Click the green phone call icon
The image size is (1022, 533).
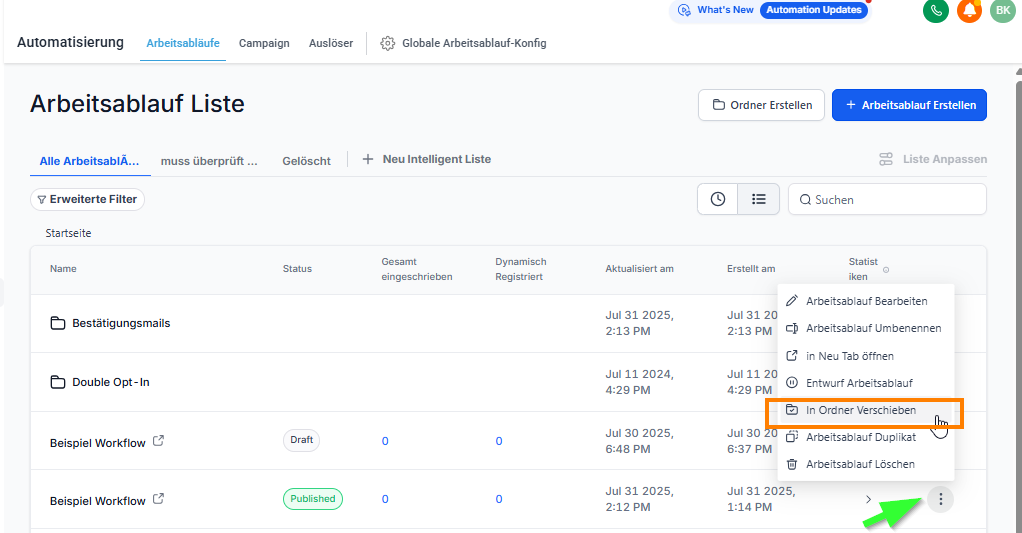[935, 10]
